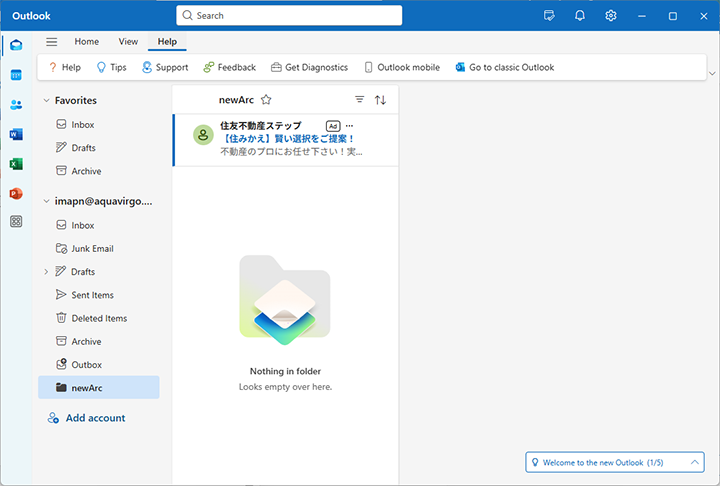The height and width of the screenshot is (486, 720).
Task: Open the account's Archive folder
Action: coord(99,341)
